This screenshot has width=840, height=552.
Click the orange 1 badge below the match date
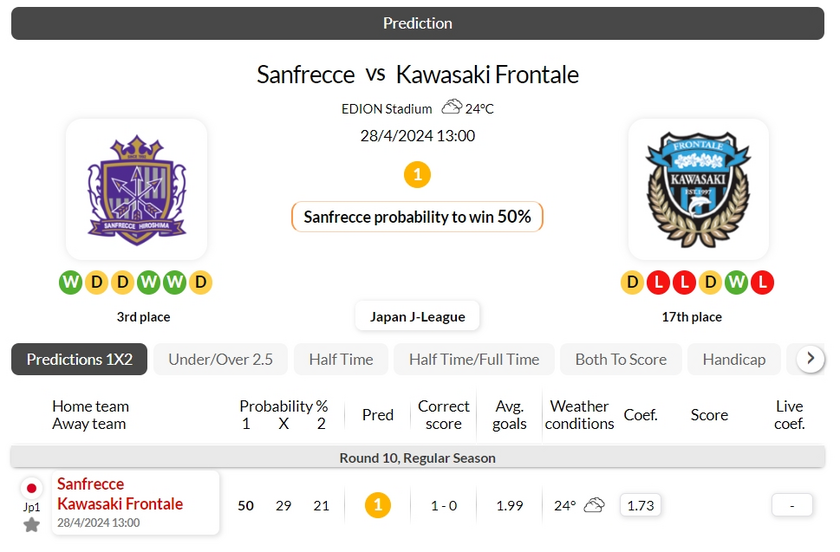tap(417, 175)
